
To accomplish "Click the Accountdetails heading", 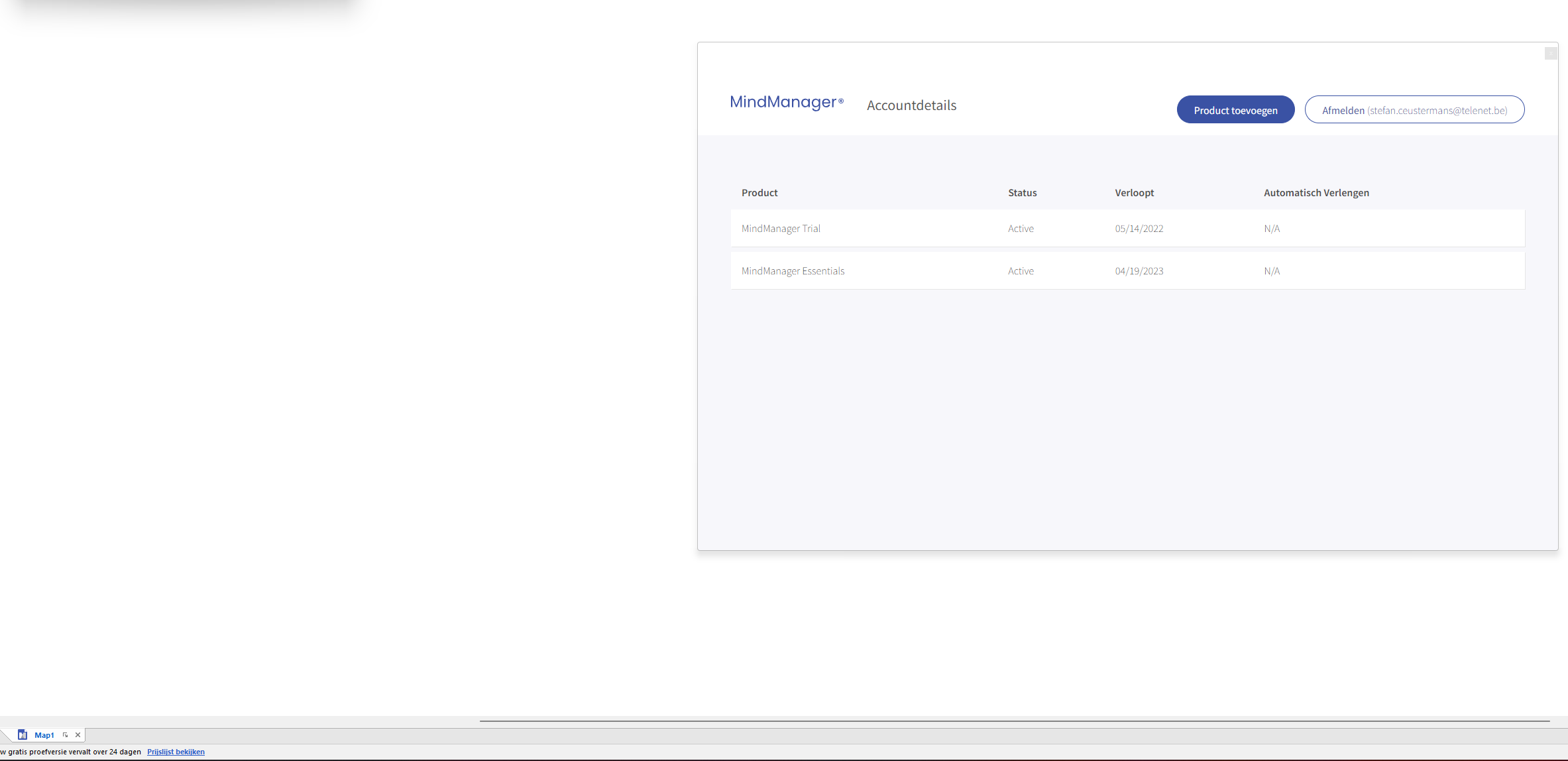I will point(911,105).
